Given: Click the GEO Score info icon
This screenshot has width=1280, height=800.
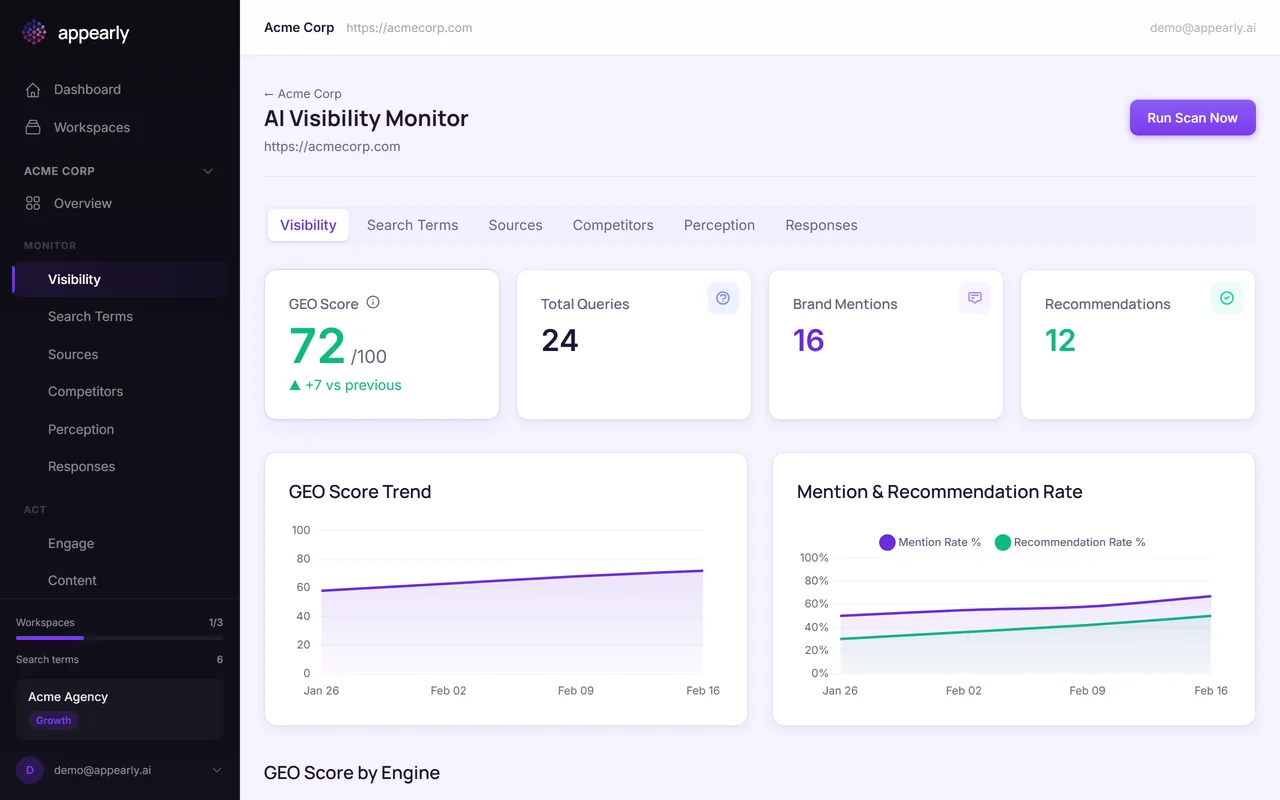Looking at the screenshot, I should (373, 303).
